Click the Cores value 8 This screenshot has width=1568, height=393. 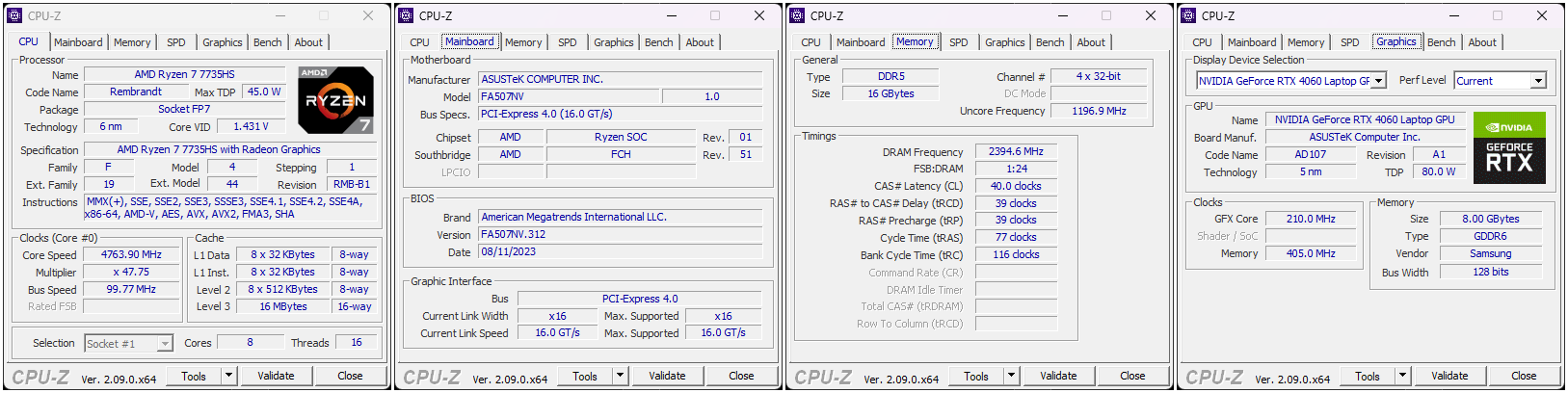(250, 343)
